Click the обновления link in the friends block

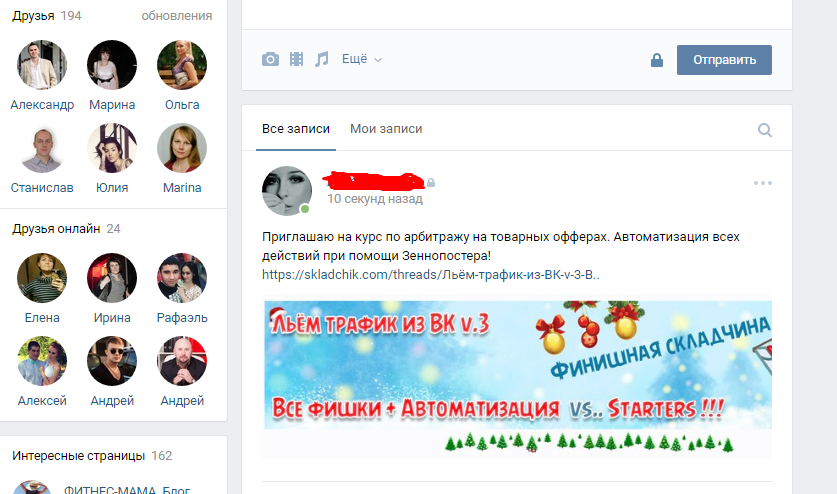click(177, 16)
